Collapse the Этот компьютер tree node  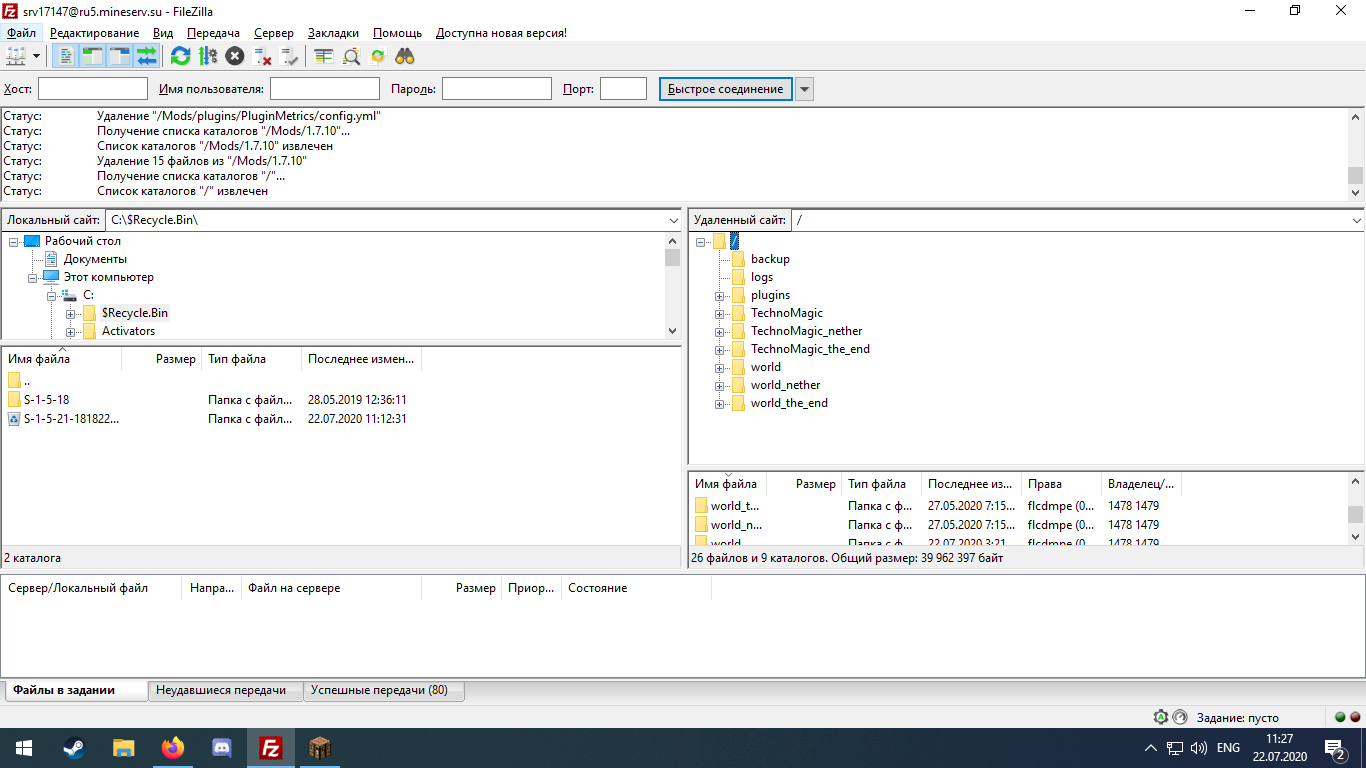click(33, 277)
